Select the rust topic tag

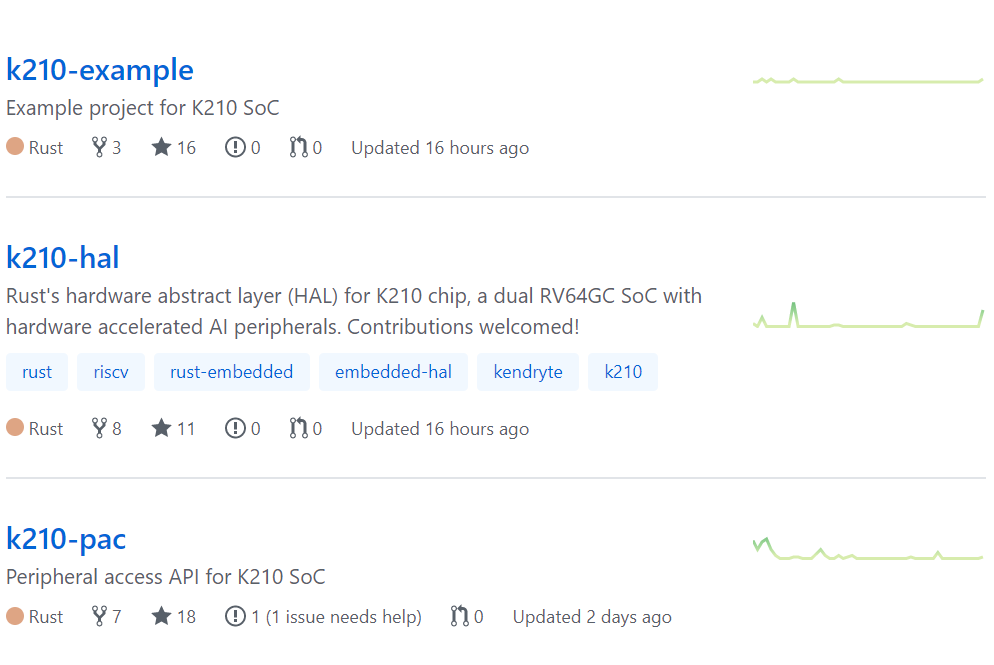[37, 372]
